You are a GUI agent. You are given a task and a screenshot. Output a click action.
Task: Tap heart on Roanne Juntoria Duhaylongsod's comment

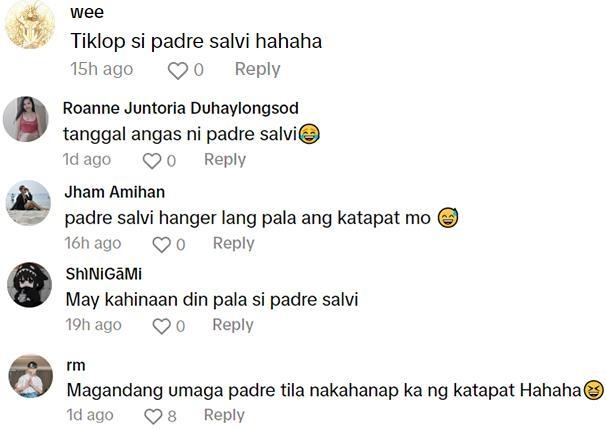click(x=152, y=161)
